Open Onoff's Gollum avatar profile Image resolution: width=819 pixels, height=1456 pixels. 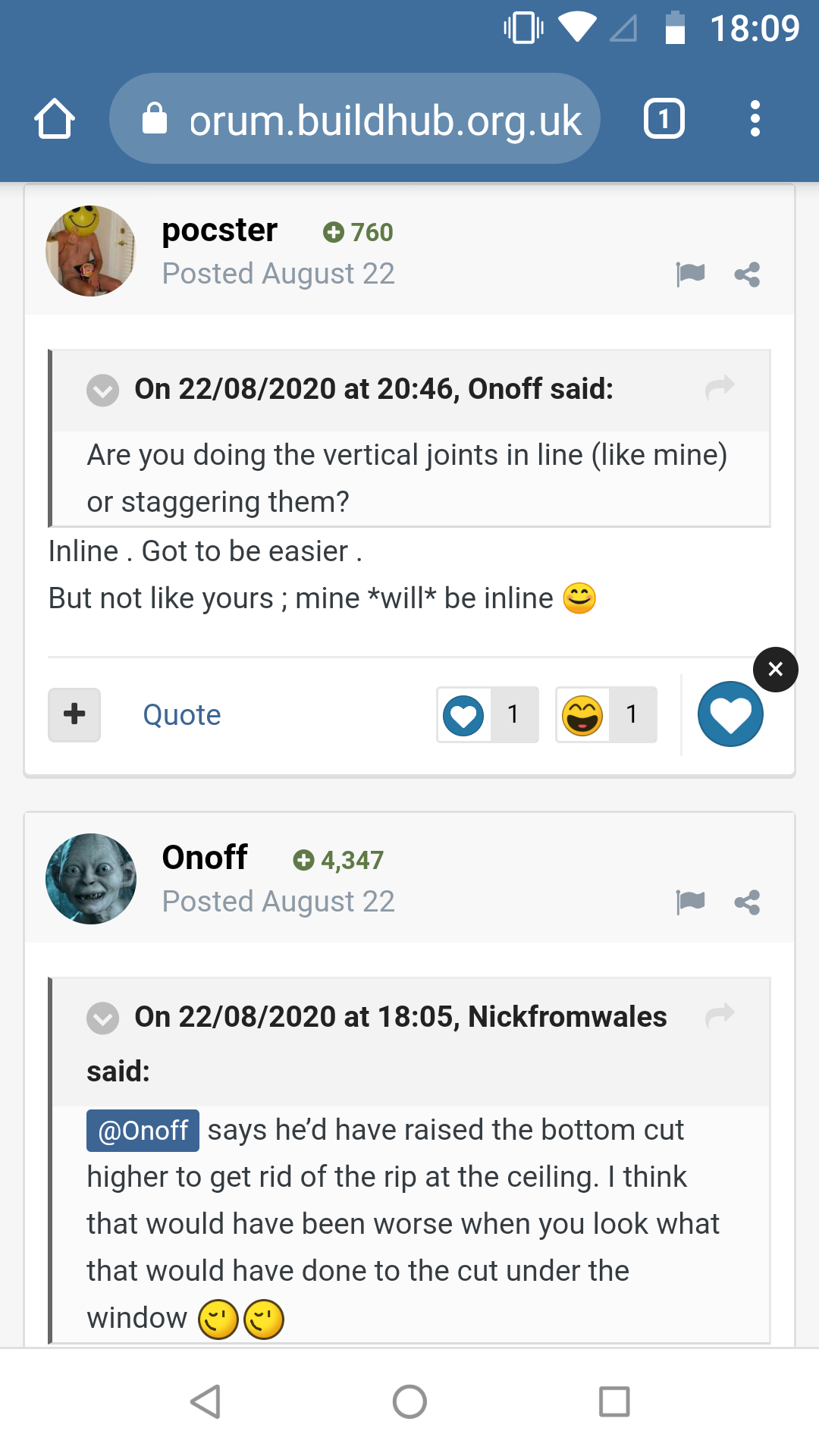pyautogui.click(x=91, y=879)
